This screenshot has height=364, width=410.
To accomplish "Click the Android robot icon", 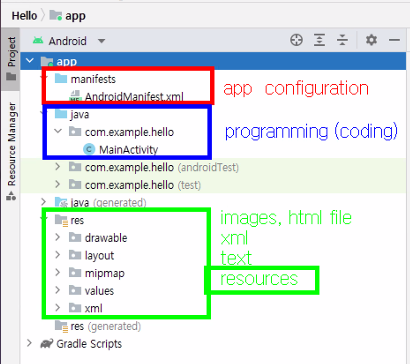I will pos(38,40).
